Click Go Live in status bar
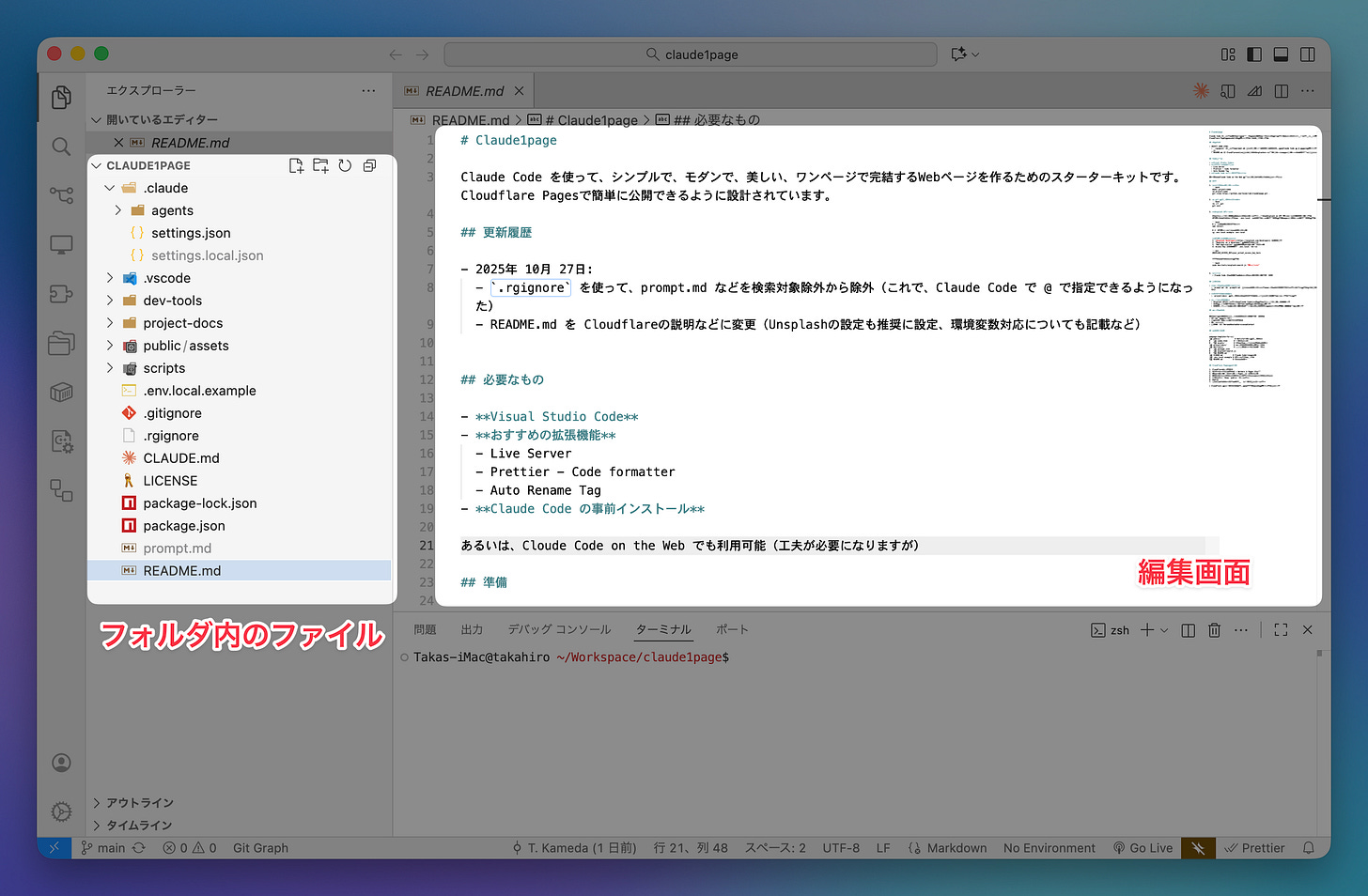 click(x=1143, y=848)
